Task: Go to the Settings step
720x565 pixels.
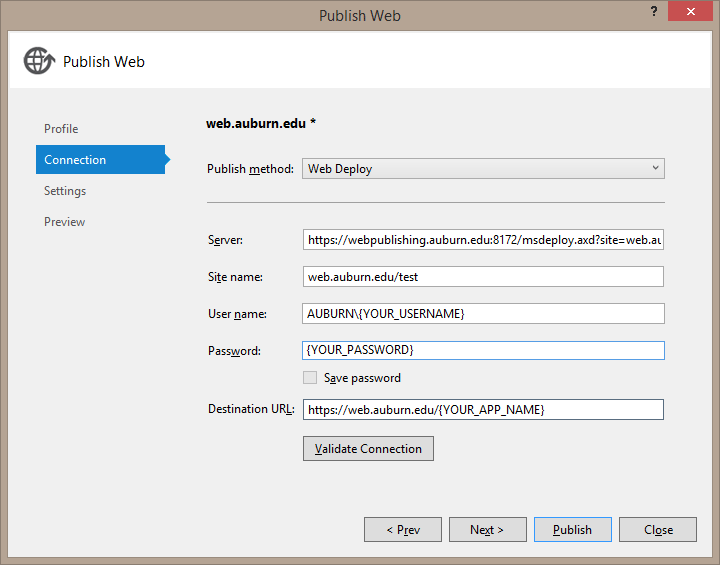Action: click(65, 191)
